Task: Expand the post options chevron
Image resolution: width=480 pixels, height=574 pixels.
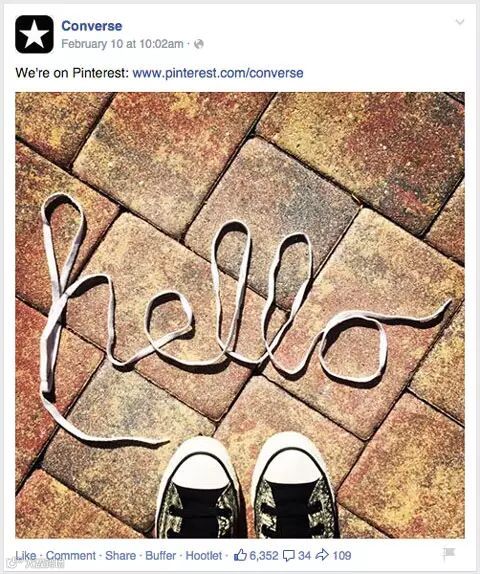Action: tap(460, 22)
